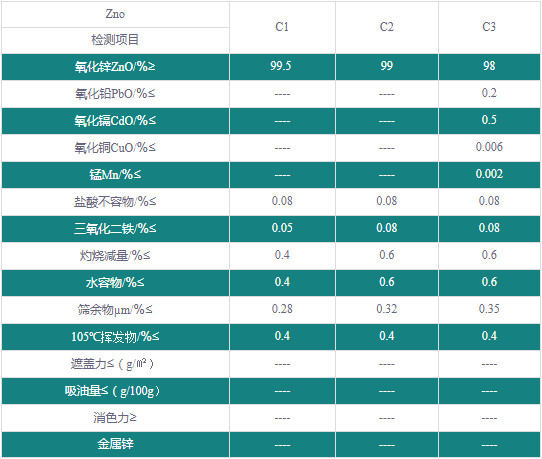This screenshot has width=542, height=459.
Task: Click the 0.2 value in 氧化铅 row
Action: click(489, 93)
